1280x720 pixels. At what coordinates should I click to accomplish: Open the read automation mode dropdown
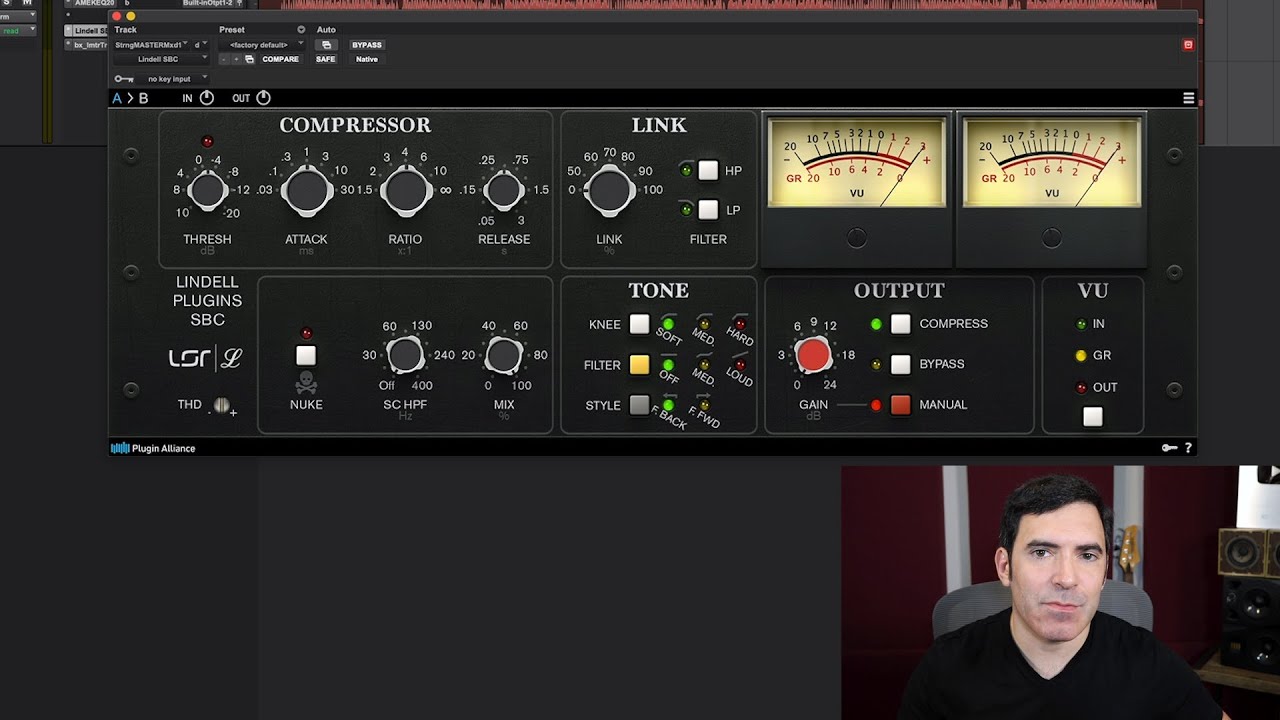coord(18,31)
